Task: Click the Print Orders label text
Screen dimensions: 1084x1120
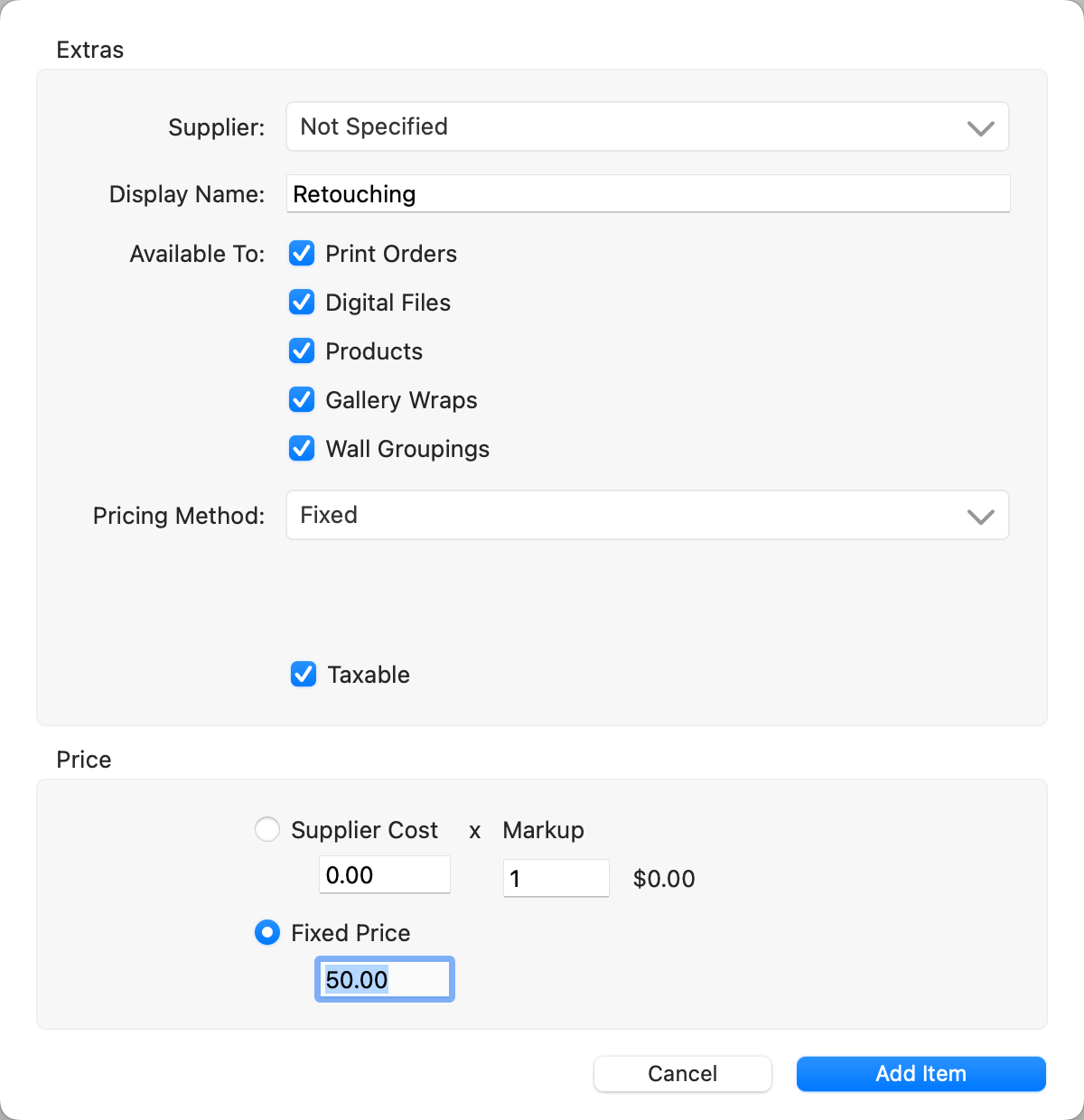Action: 391,254
